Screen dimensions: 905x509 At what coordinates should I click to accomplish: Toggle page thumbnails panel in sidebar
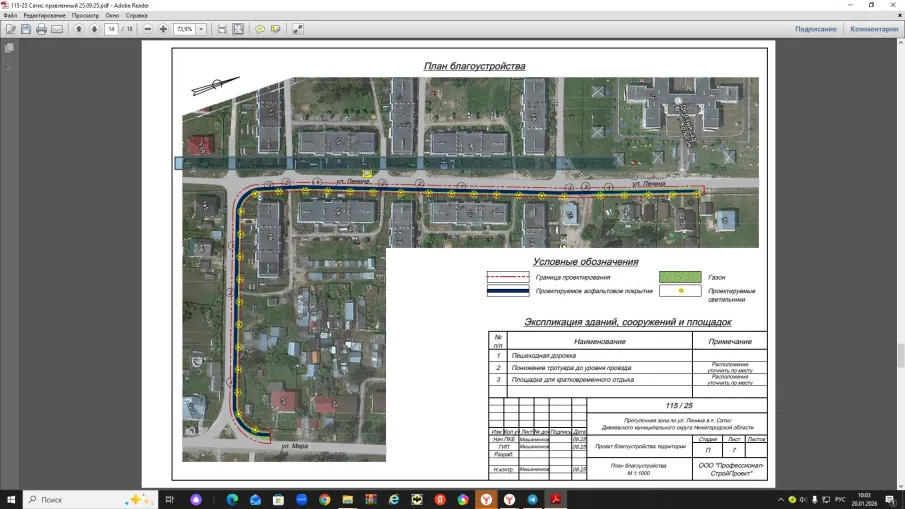pyautogui.click(x=9, y=50)
